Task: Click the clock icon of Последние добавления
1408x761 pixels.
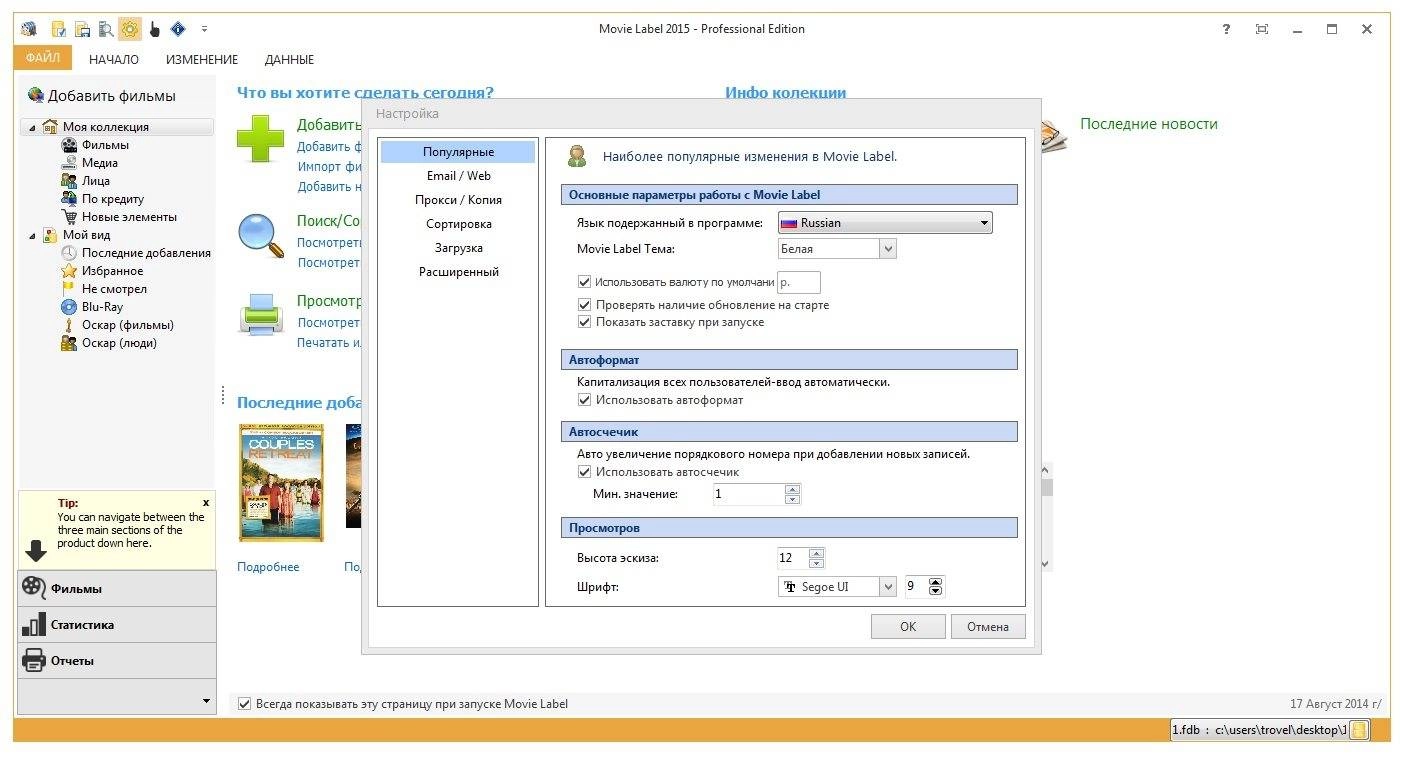Action: [69, 253]
